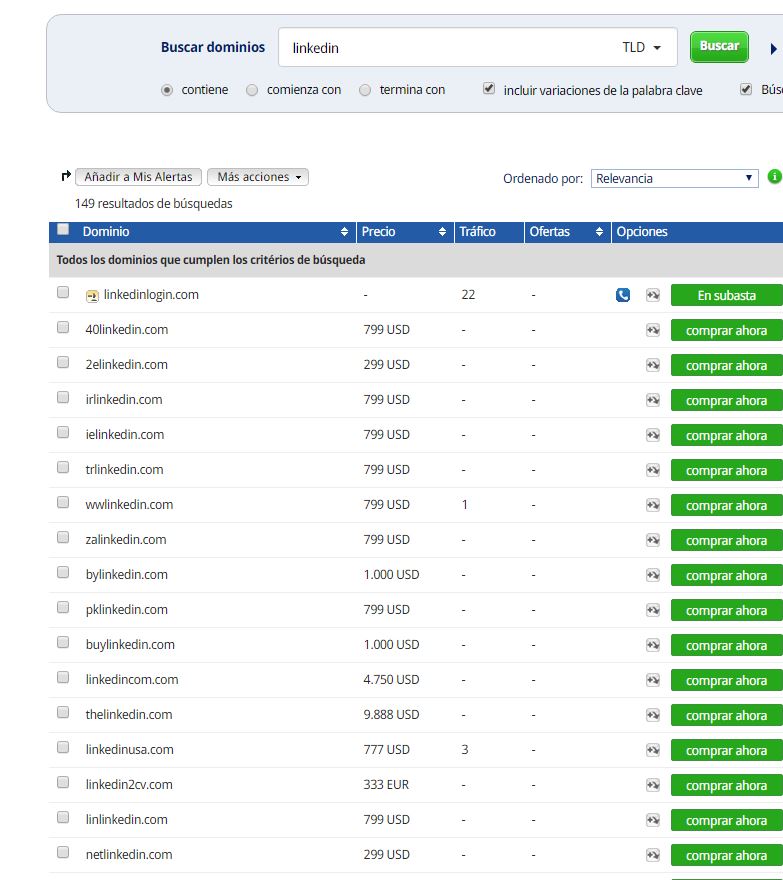This screenshot has height=880, width=783.
Task: Click 'comprar ahora' for bylinkedin.com
Action: tap(726, 575)
